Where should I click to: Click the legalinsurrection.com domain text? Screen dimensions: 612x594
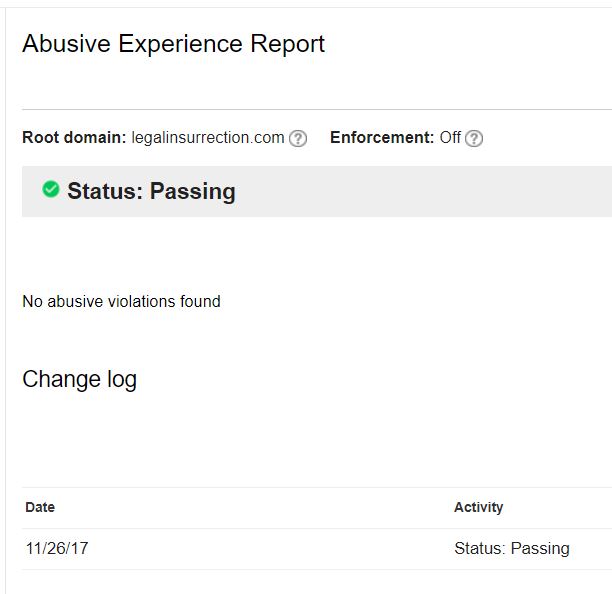(208, 137)
